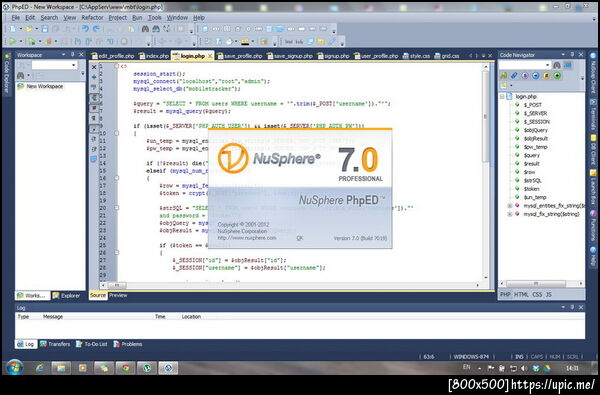Open the Project menu

[117, 18]
